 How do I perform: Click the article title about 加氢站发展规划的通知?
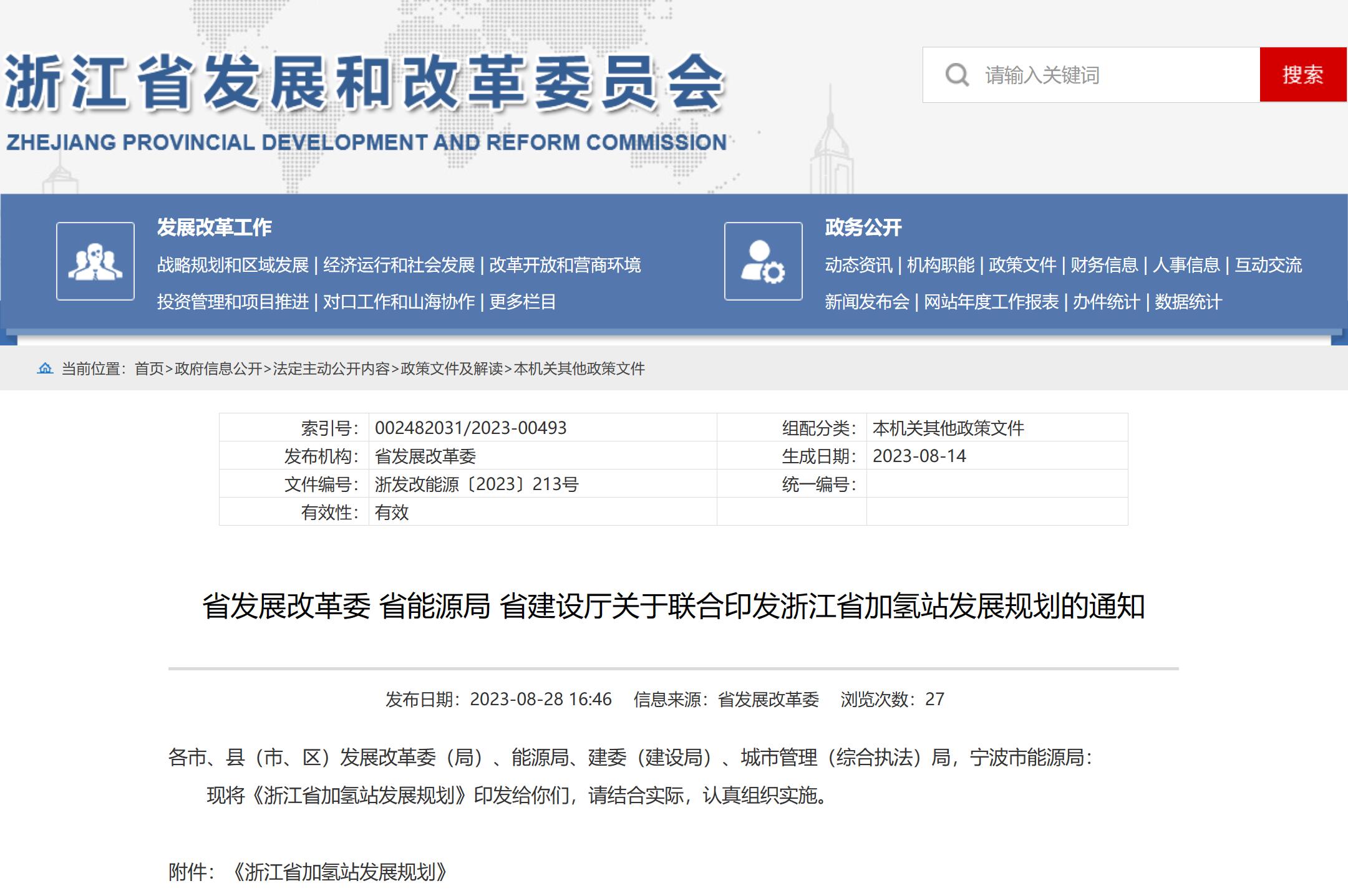click(674, 606)
